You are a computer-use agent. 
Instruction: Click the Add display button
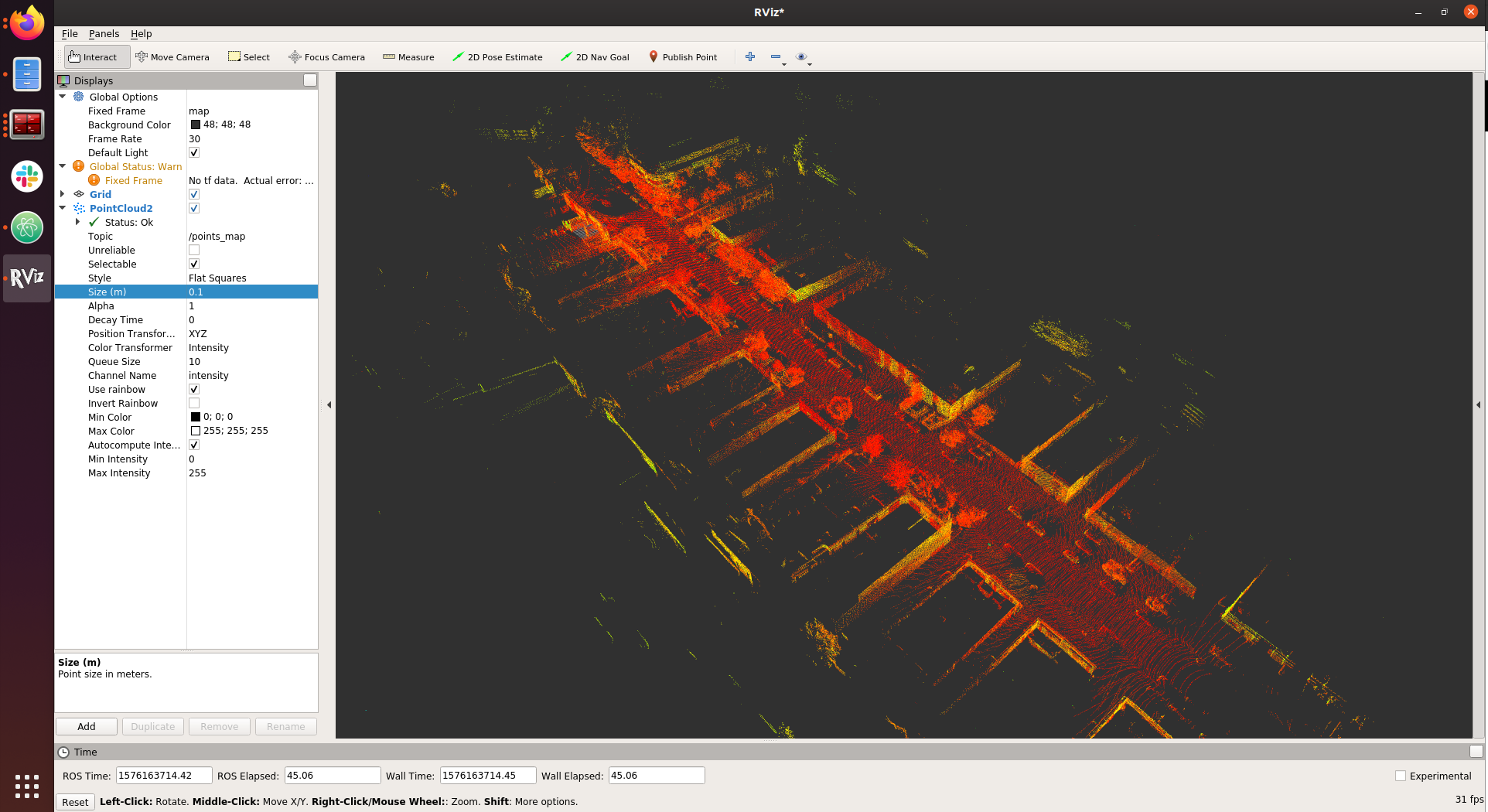(x=87, y=727)
